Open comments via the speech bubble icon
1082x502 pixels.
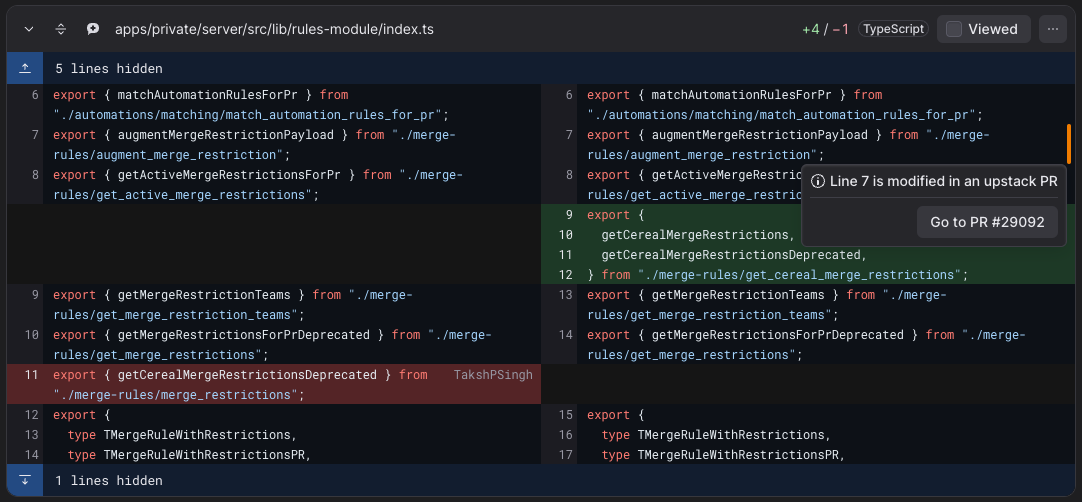[x=92, y=29]
